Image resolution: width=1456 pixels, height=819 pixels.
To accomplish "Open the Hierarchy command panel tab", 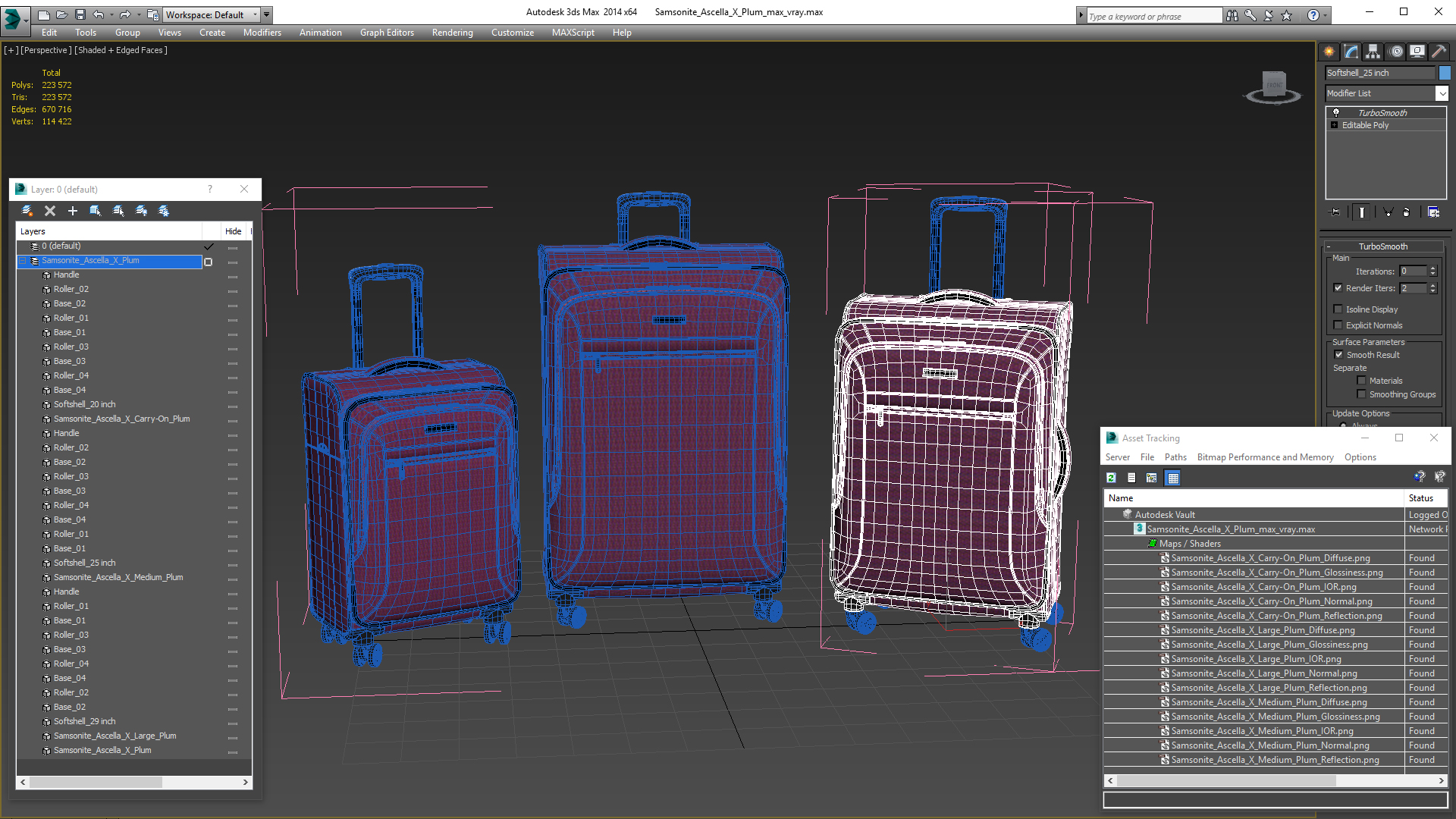I will [x=1373, y=52].
